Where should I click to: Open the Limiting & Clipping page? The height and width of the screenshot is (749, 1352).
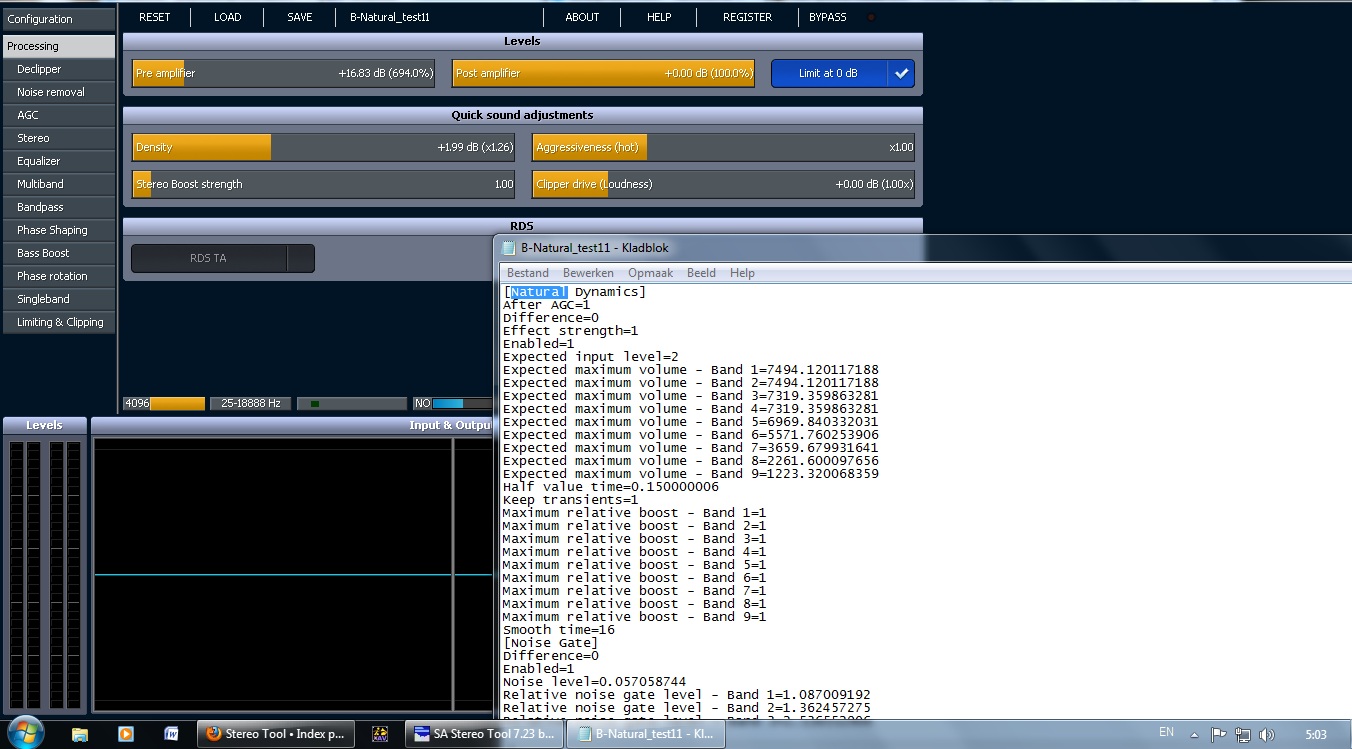(59, 322)
